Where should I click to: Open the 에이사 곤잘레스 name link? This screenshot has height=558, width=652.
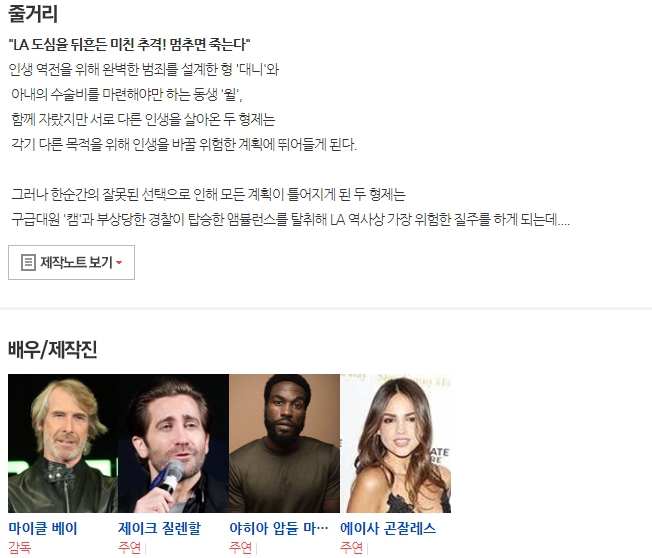(388, 528)
